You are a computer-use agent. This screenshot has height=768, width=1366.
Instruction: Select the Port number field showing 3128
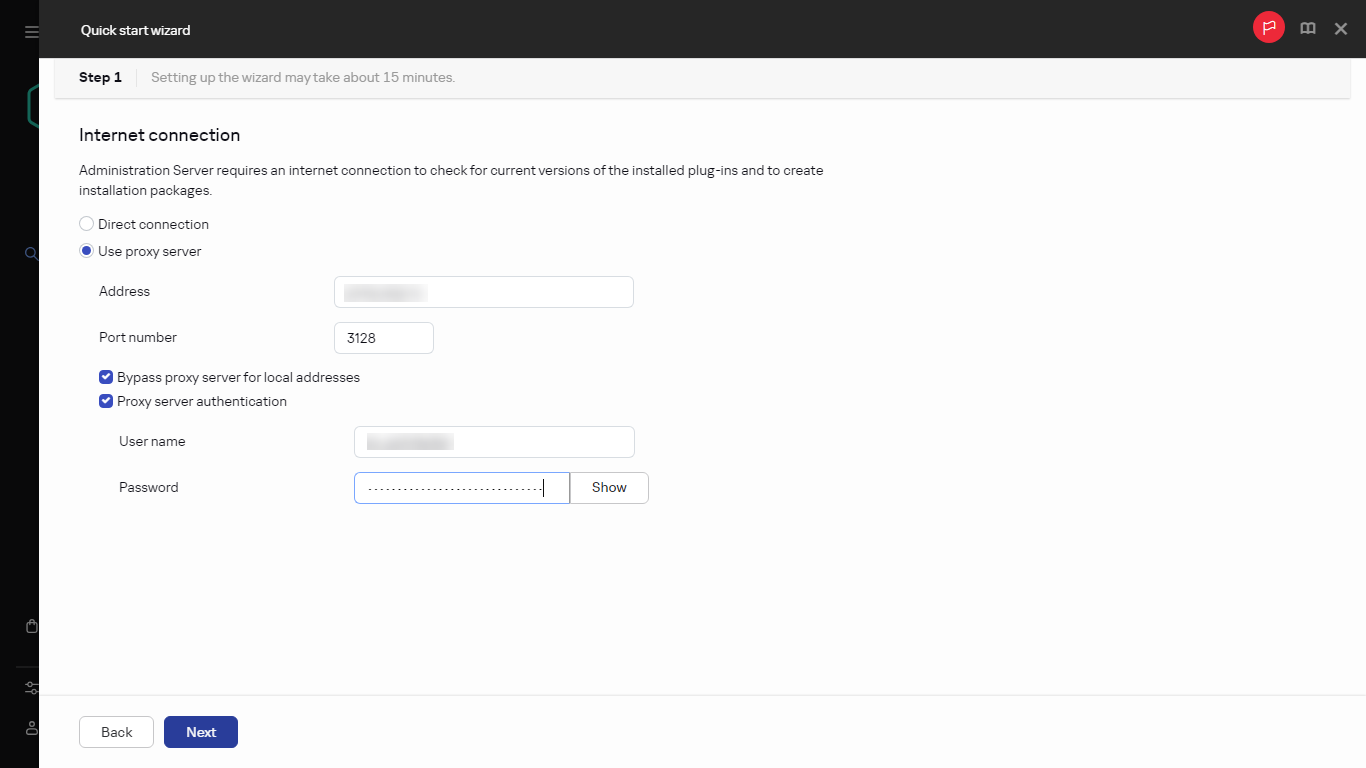click(383, 337)
